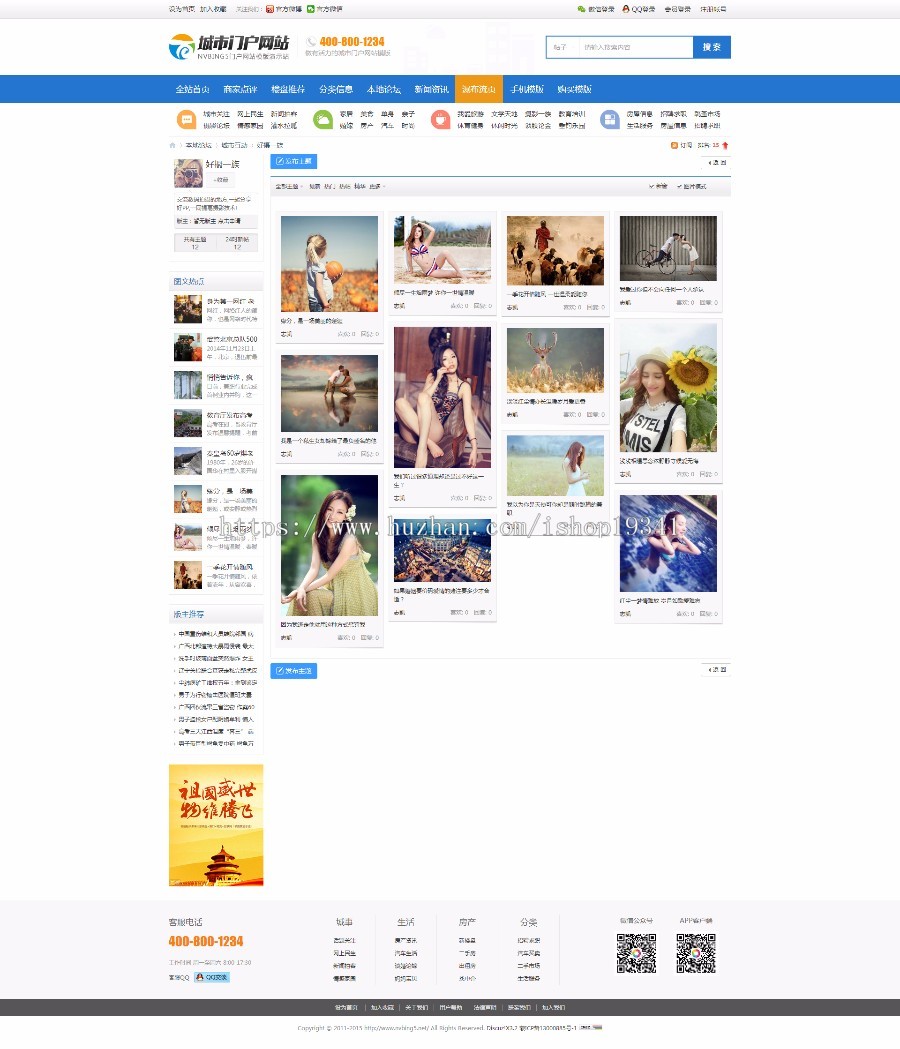Open the herdsman with sheep photo
Screen dimensions: 900x1049
click(555, 251)
